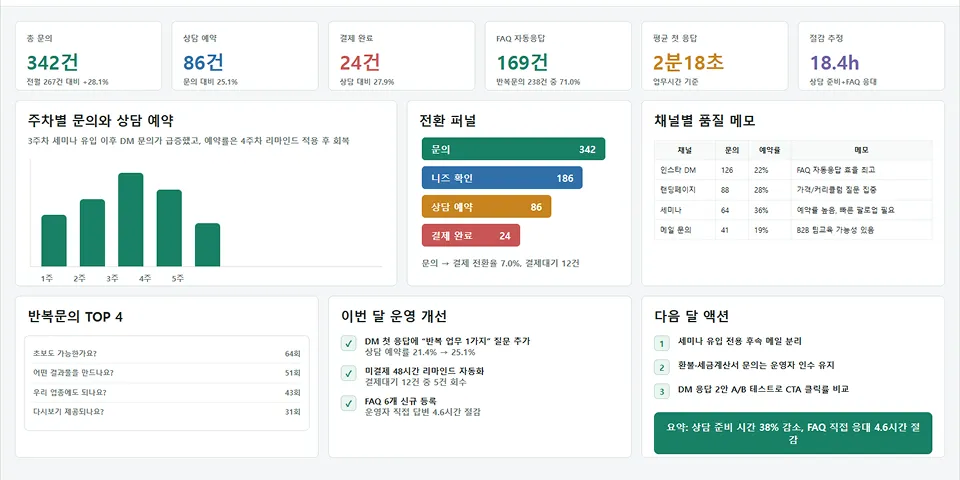Image resolution: width=960 pixels, height=480 pixels.
Task: Select the 5주 bar in weekly chart
Action: [x=208, y=245]
